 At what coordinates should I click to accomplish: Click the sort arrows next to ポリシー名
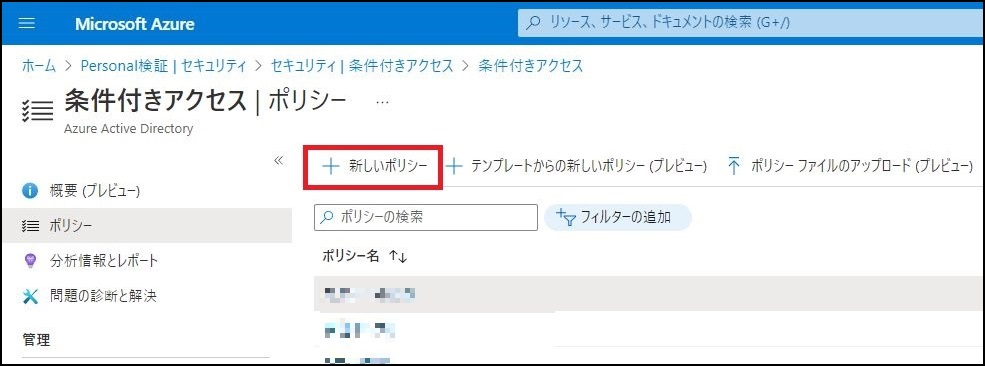click(x=398, y=256)
